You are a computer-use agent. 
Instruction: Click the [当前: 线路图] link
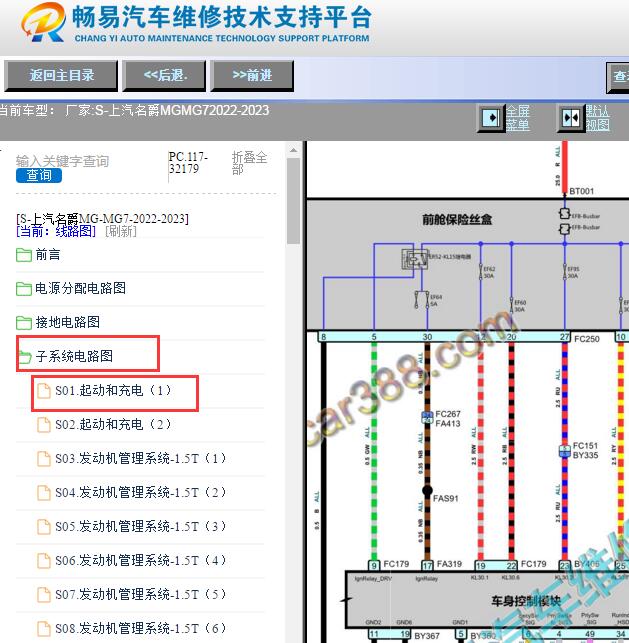coord(56,231)
